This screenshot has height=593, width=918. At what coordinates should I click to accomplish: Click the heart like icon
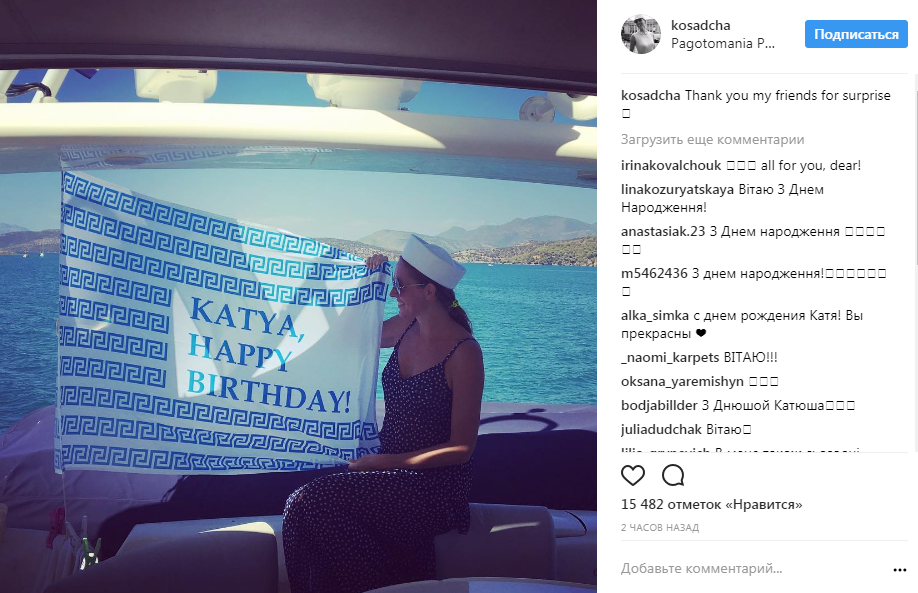(632, 475)
